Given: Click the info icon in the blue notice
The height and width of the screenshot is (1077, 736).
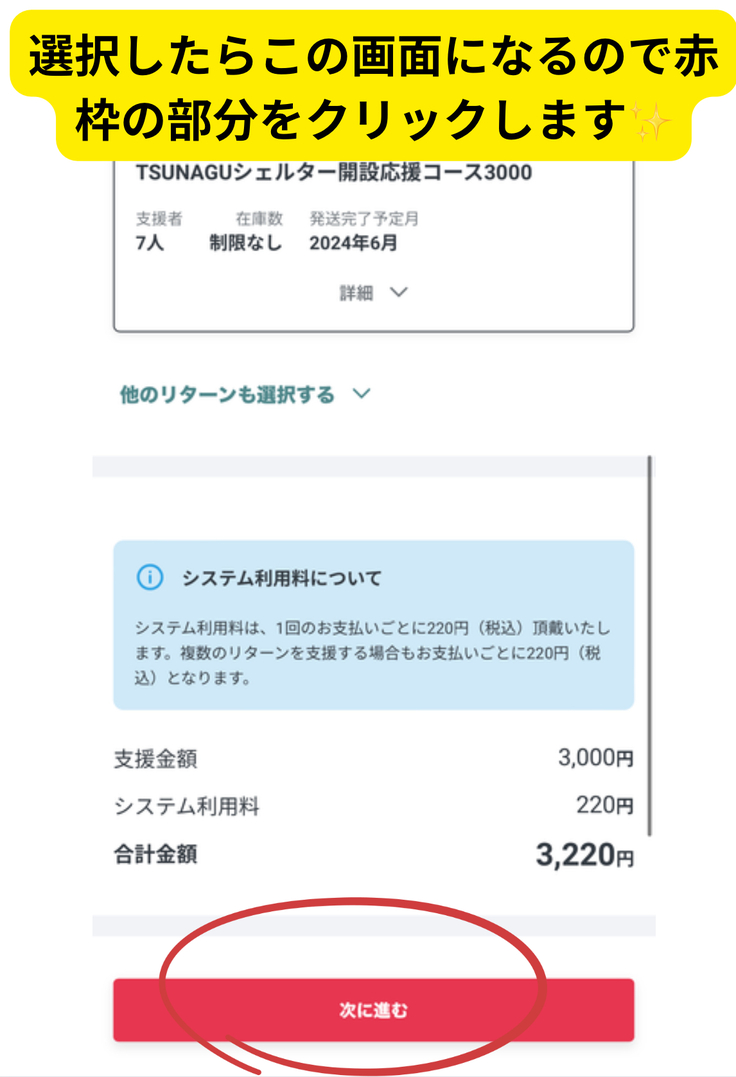Looking at the screenshot, I should (x=150, y=578).
